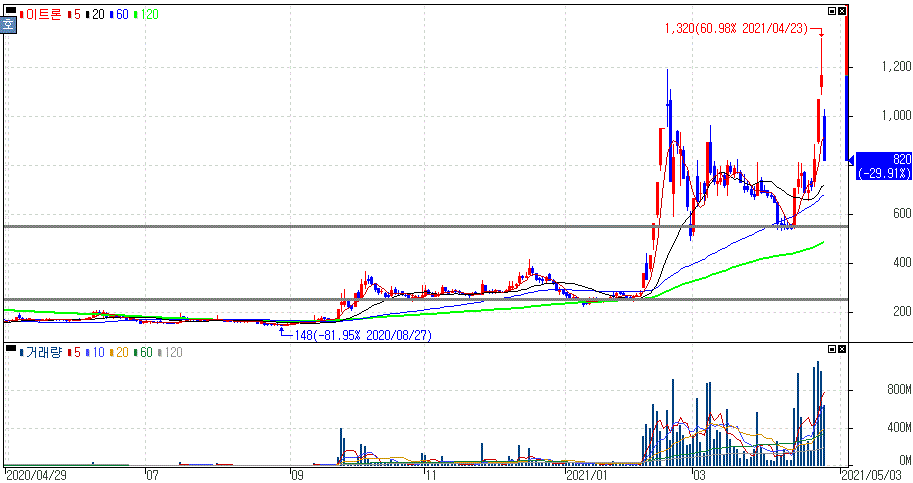Click the current price tag 820
913x483 pixels.
(x=901, y=159)
